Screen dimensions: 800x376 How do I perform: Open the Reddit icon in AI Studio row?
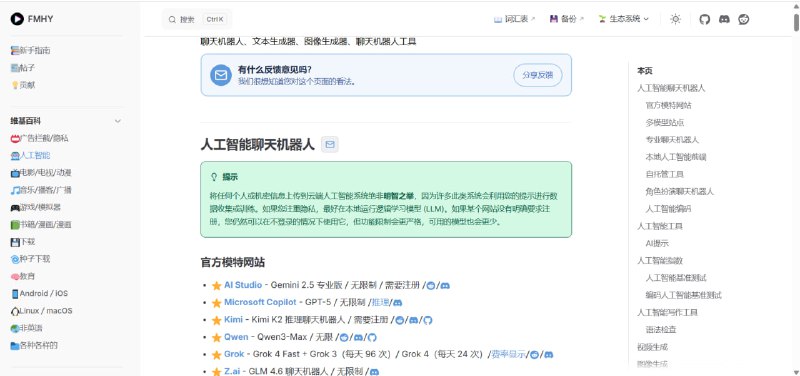coord(431,286)
